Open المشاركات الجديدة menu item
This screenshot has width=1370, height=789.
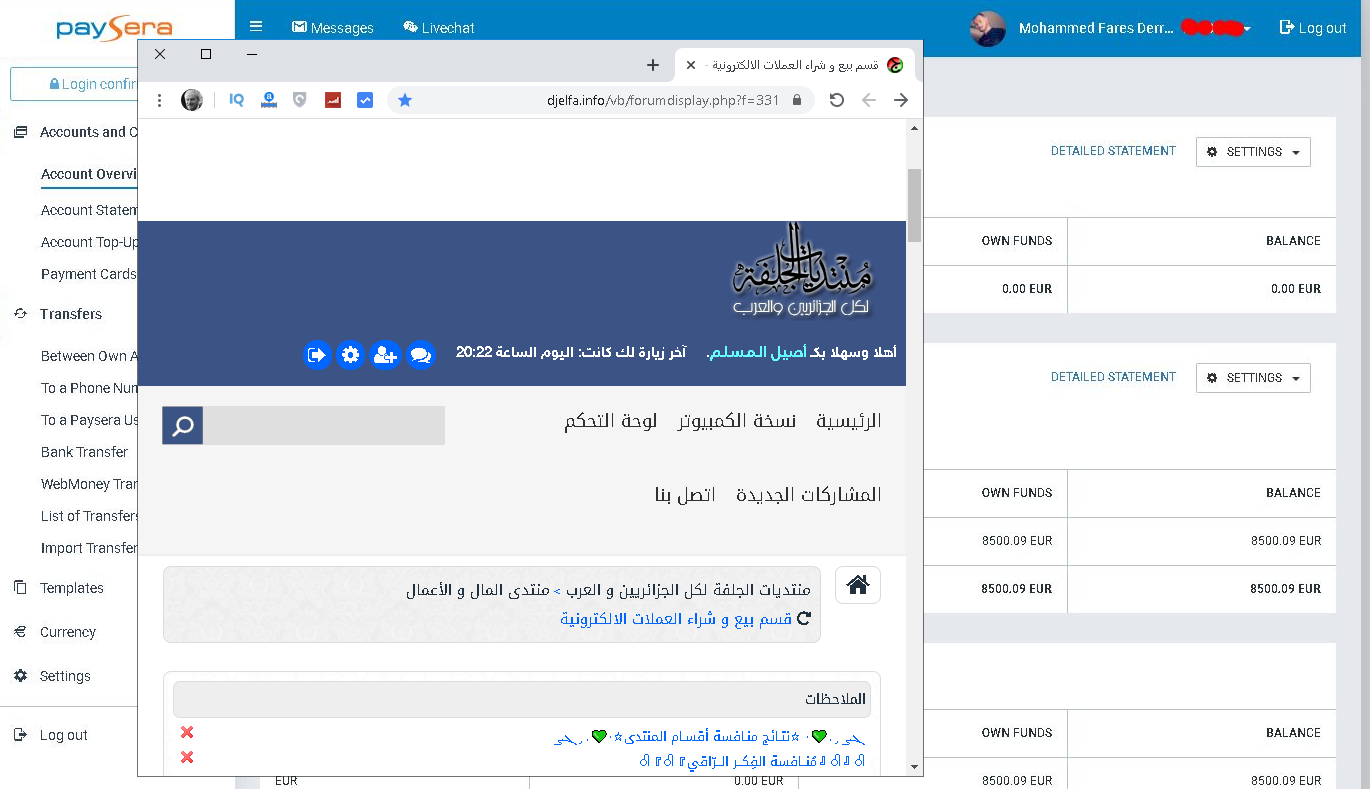(x=809, y=495)
